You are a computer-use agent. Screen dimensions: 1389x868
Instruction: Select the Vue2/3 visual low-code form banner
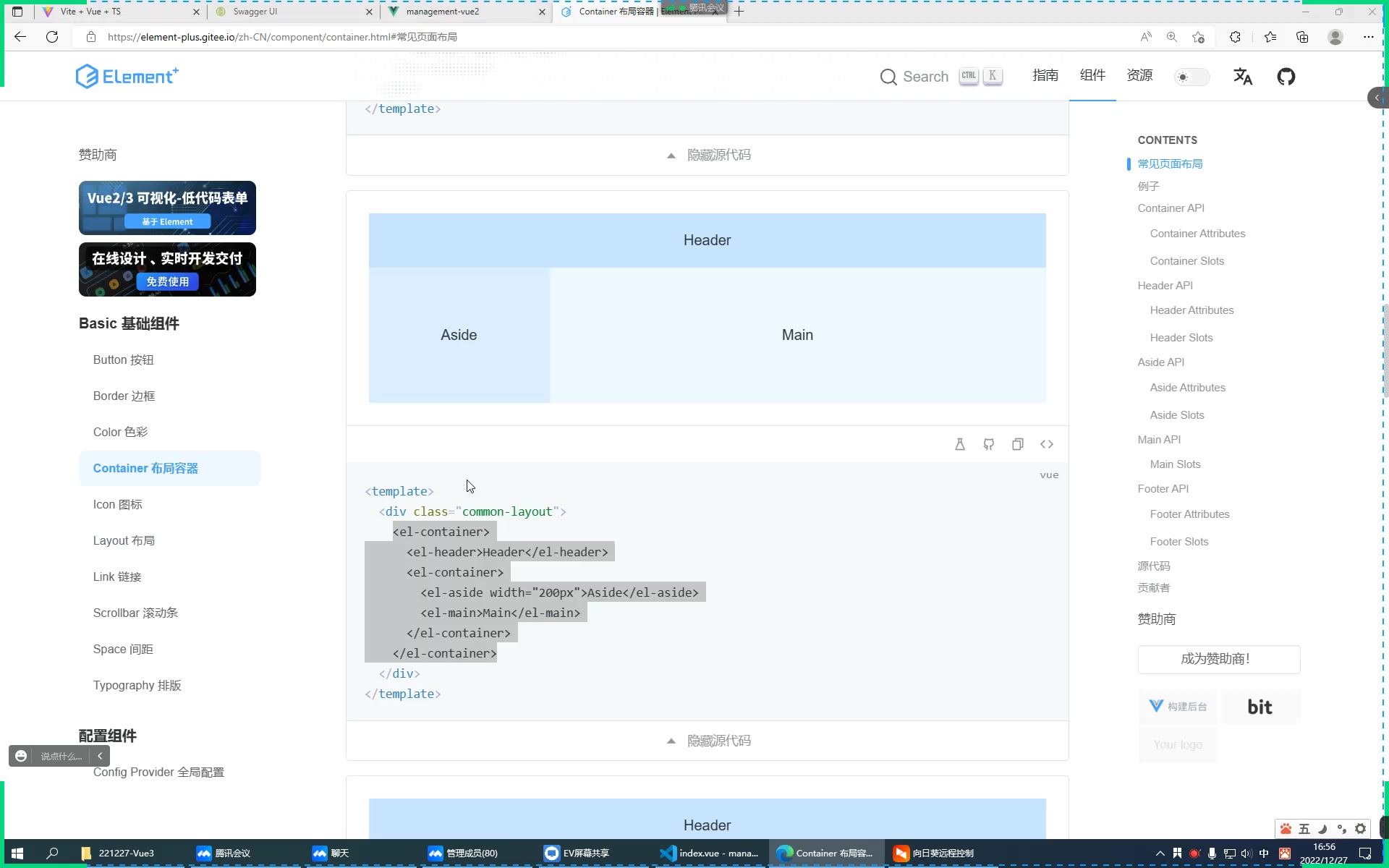167,208
